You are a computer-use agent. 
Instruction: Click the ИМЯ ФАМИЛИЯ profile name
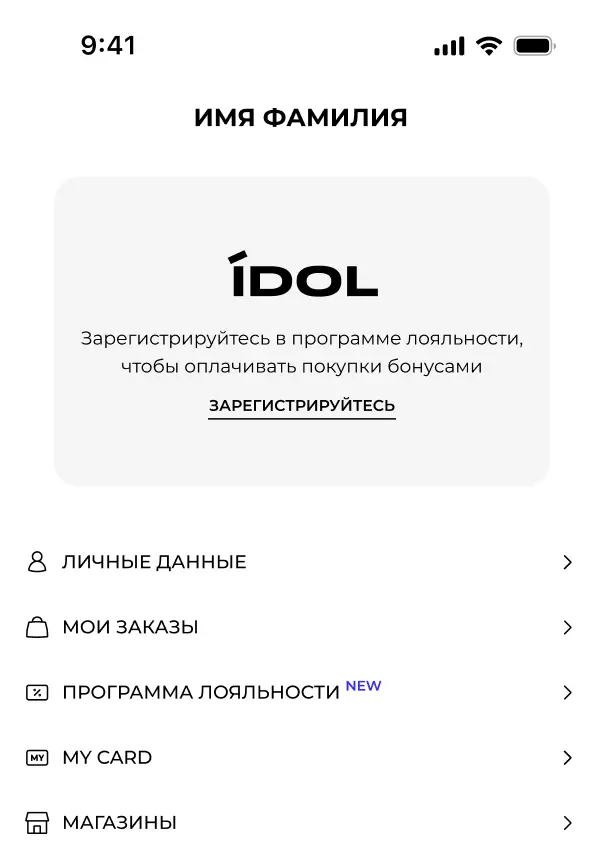tap(301, 117)
